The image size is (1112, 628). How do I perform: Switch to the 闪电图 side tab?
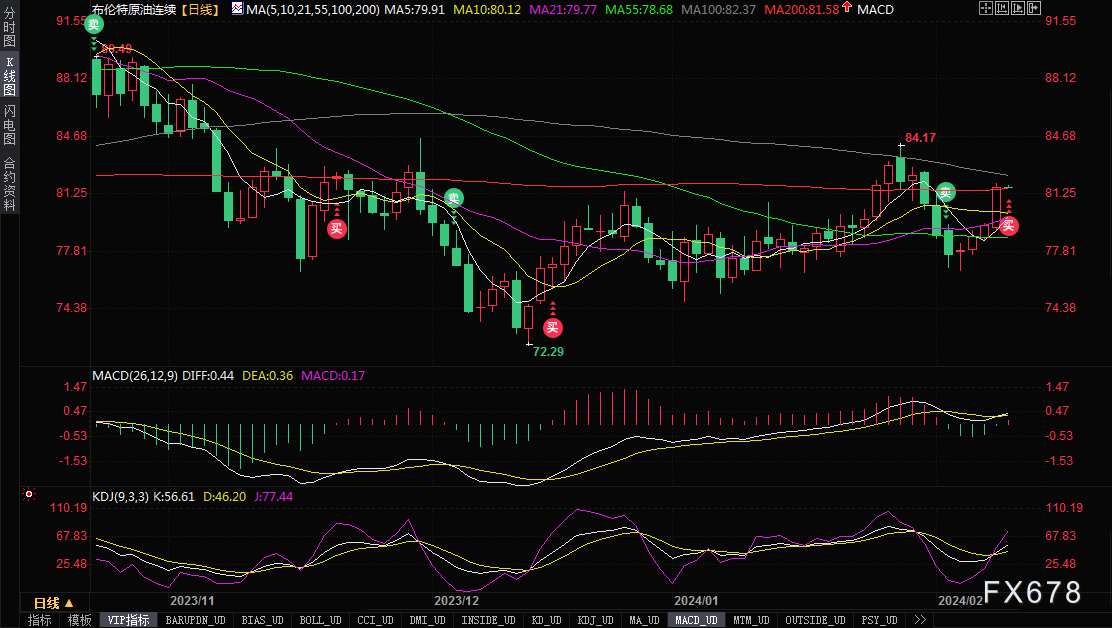pos(9,124)
